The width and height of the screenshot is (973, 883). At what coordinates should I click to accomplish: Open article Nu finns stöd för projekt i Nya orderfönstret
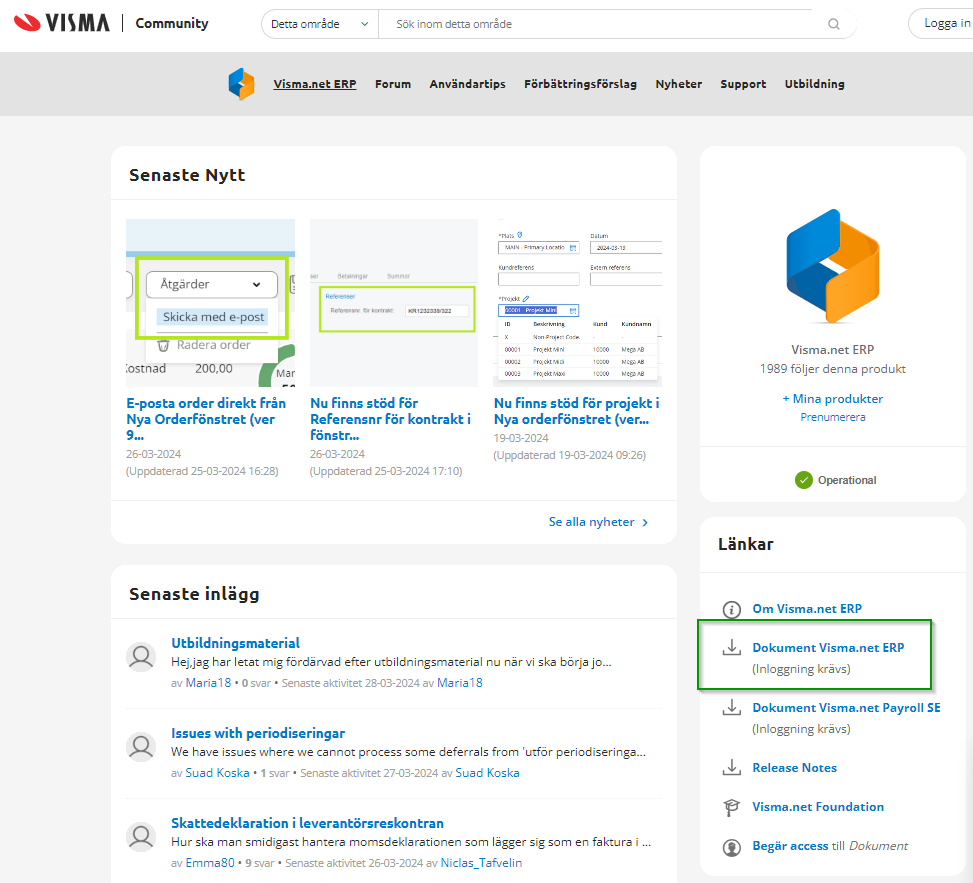pyautogui.click(x=576, y=411)
